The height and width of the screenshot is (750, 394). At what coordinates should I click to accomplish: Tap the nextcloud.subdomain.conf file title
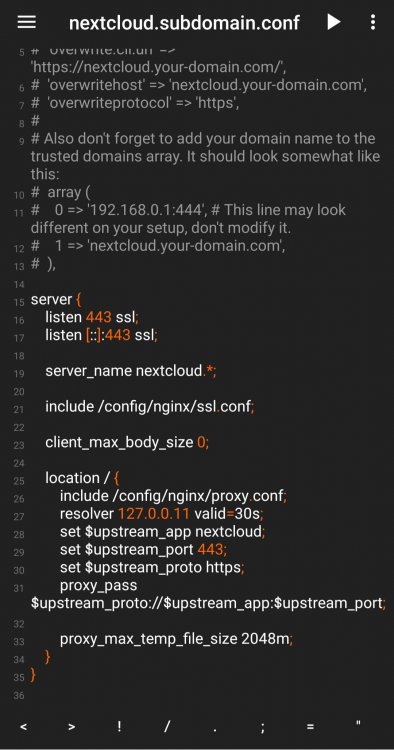[x=184, y=22]
